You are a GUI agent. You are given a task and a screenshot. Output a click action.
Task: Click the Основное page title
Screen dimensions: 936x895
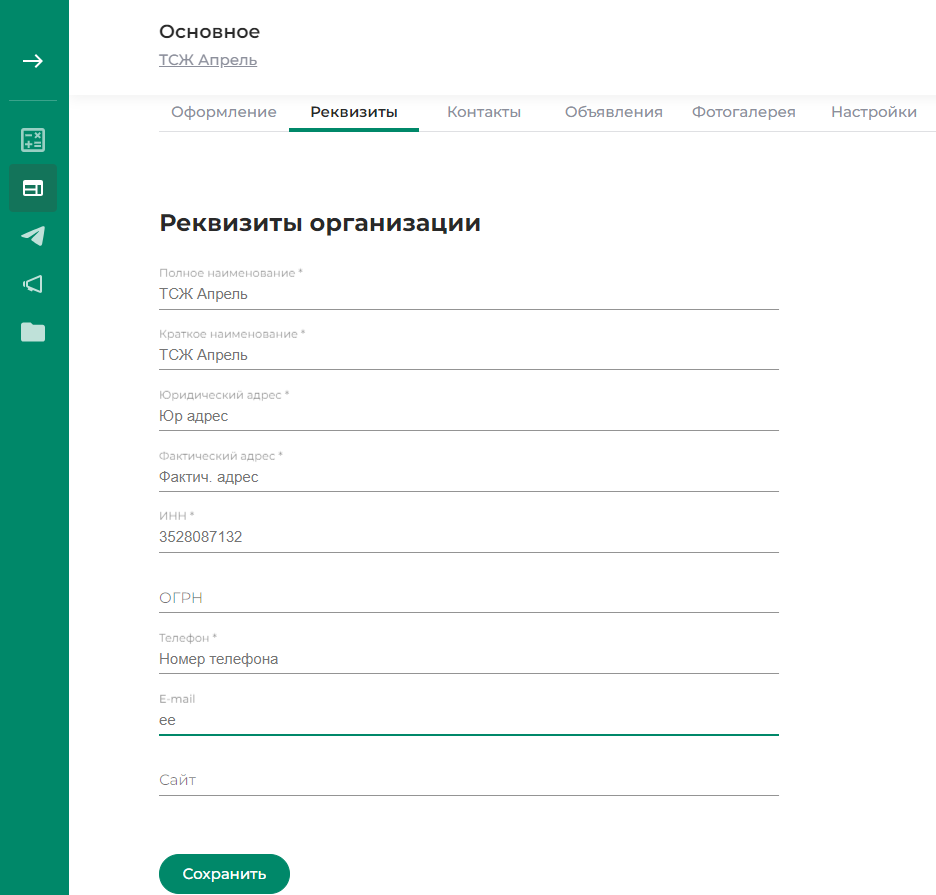(x=210, y=32)
